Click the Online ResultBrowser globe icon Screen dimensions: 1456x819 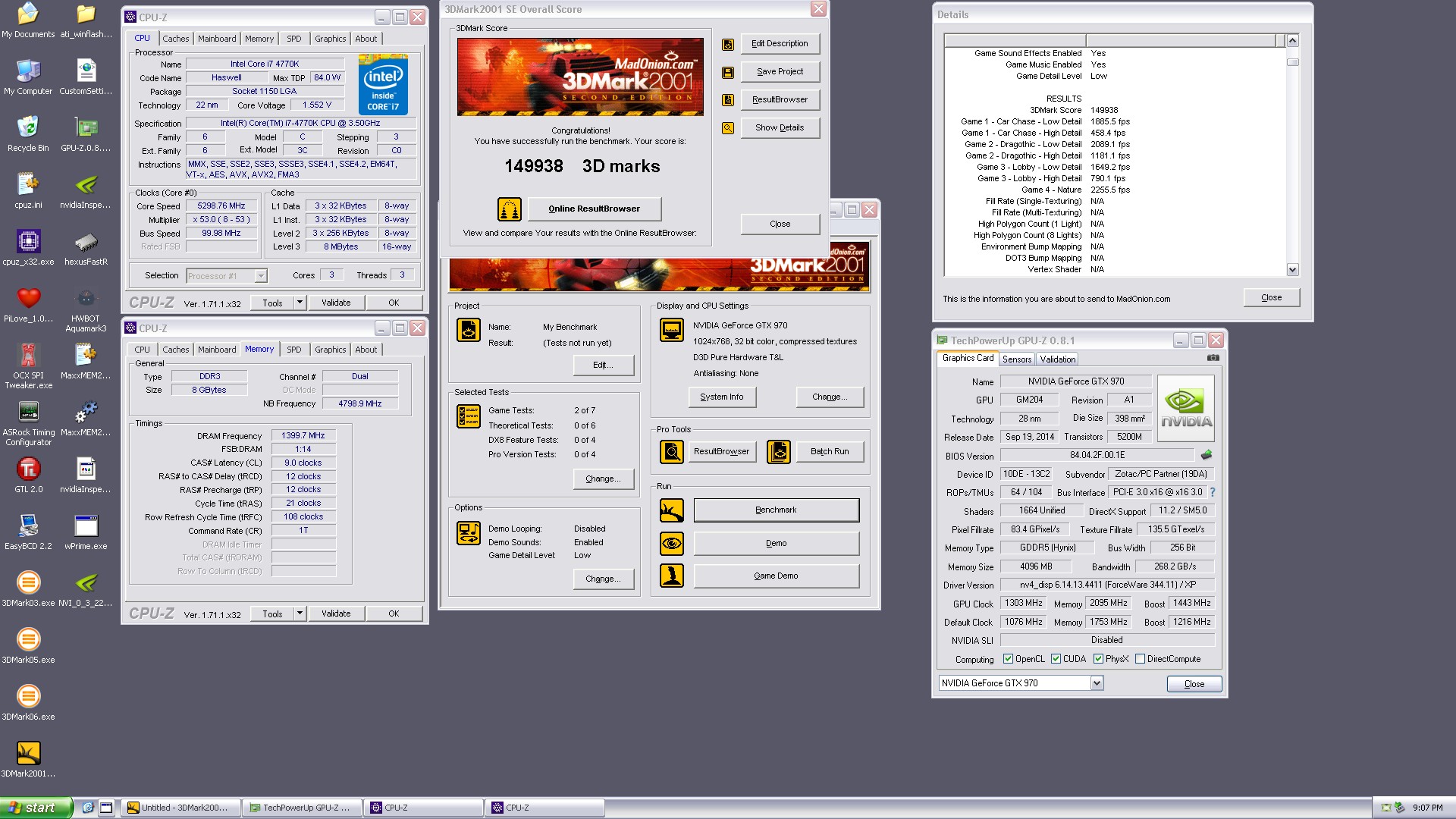pos(510,209)
